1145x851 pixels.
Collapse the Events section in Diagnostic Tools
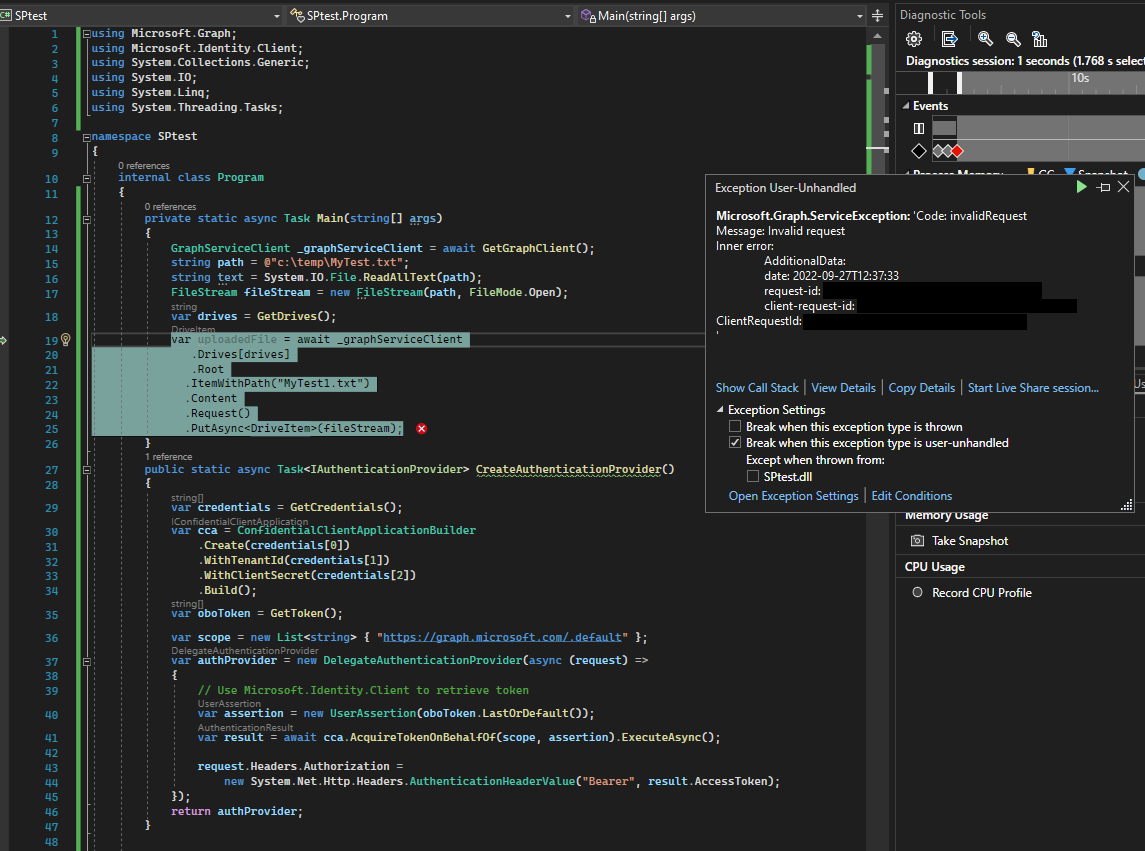click(x=905, y=106)
